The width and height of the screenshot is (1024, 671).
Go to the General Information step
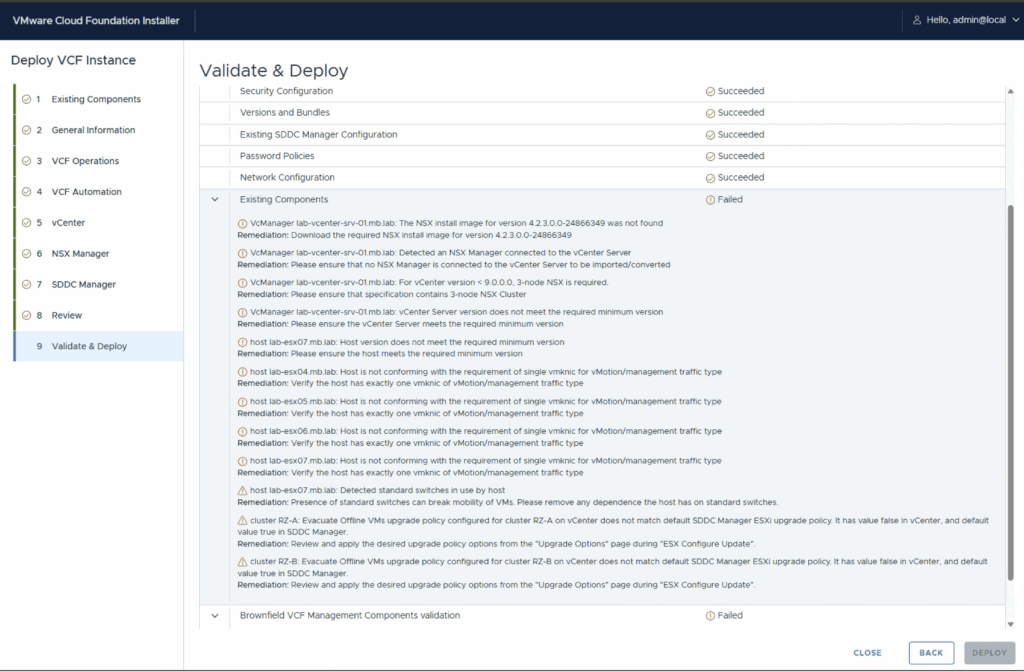tap(93, 130)
